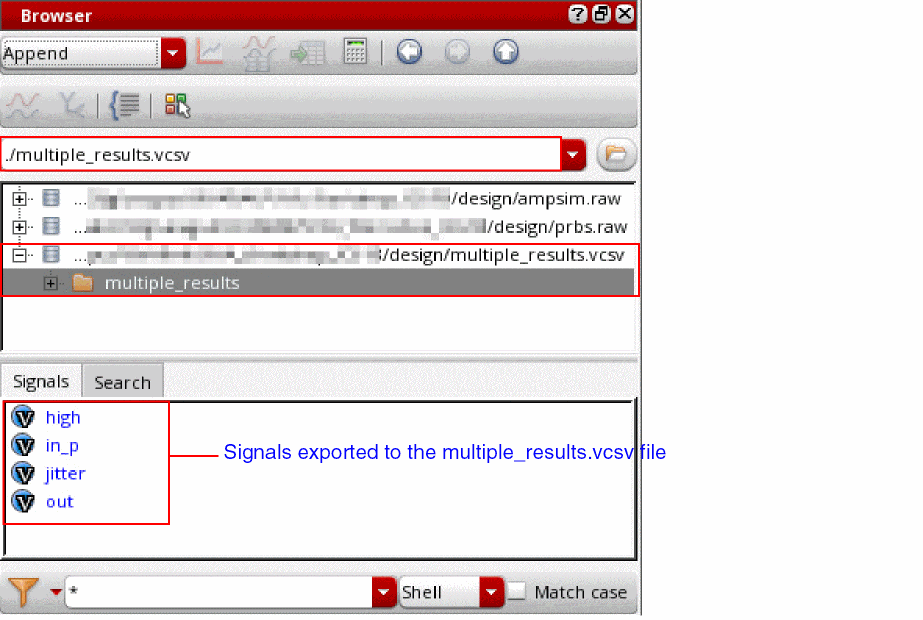Click the open folder browse button
Image resolution: width=923 pixels, height=620 pixels.
pyautogui.click(x=616, y=154)
